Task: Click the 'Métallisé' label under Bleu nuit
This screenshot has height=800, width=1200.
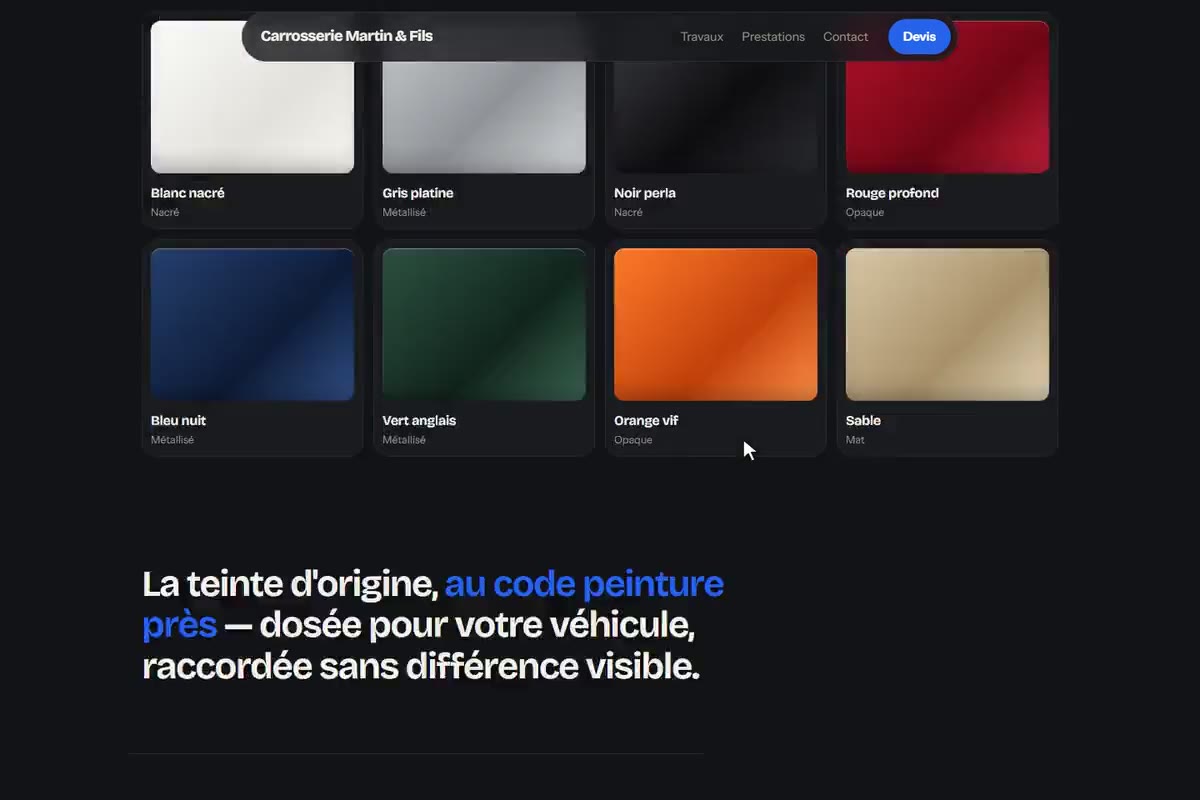Action: 172,440
